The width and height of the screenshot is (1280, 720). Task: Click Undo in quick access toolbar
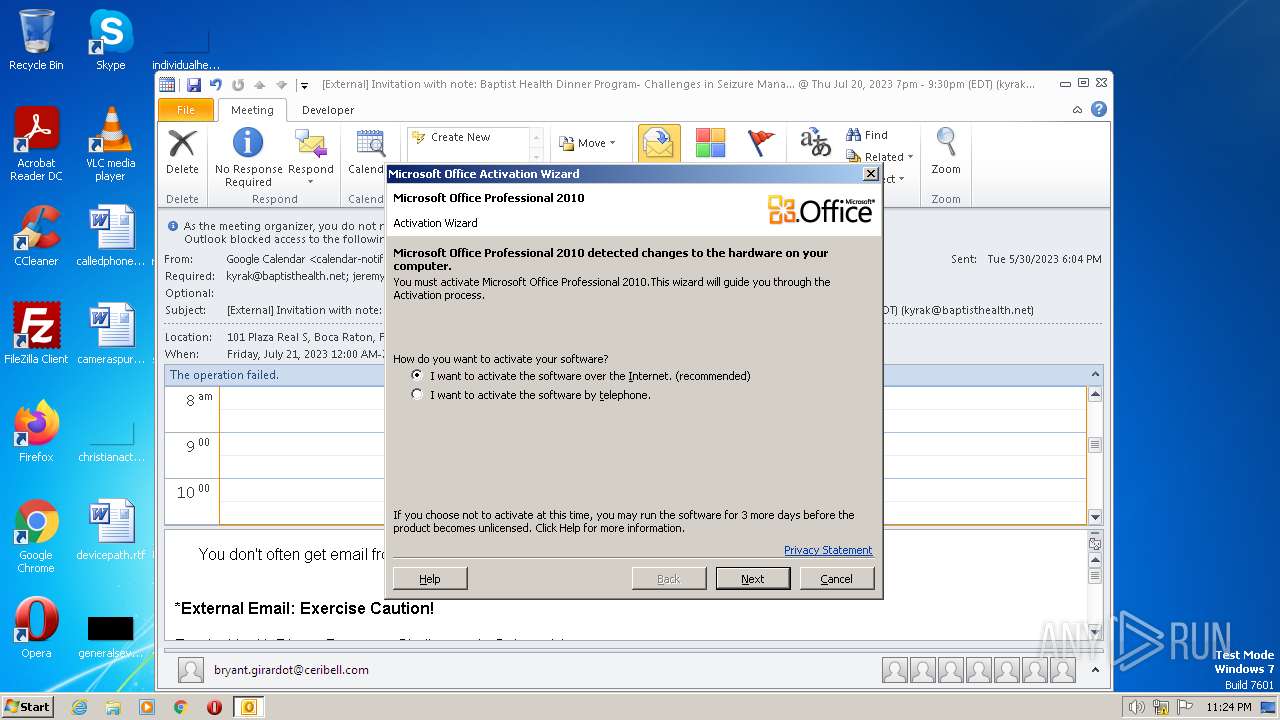pyautogui.click(x=215, y=85)
